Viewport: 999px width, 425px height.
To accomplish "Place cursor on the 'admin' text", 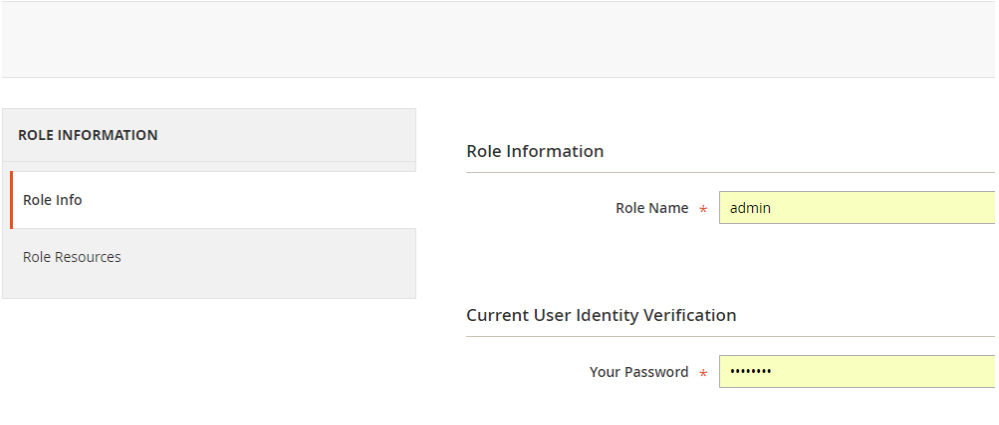I will (x=750, y=208).
